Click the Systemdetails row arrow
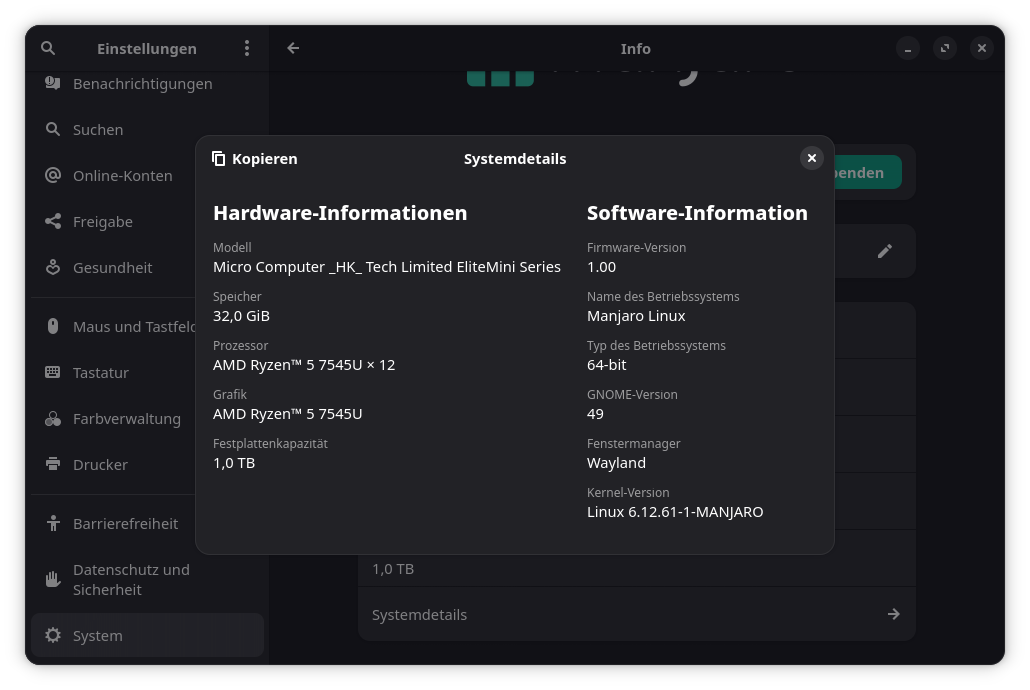Viewport: 1030px width, 690px height. click(x=893, y=614)
